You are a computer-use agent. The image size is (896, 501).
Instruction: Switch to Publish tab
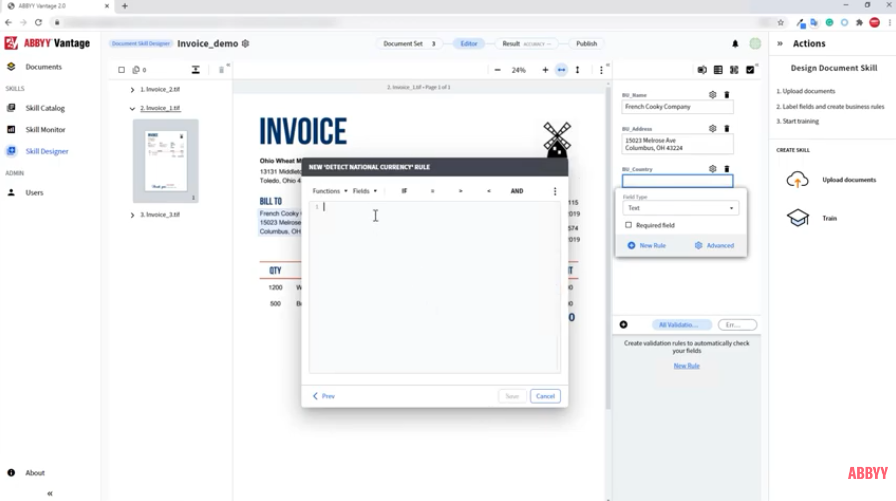(586, 43)
